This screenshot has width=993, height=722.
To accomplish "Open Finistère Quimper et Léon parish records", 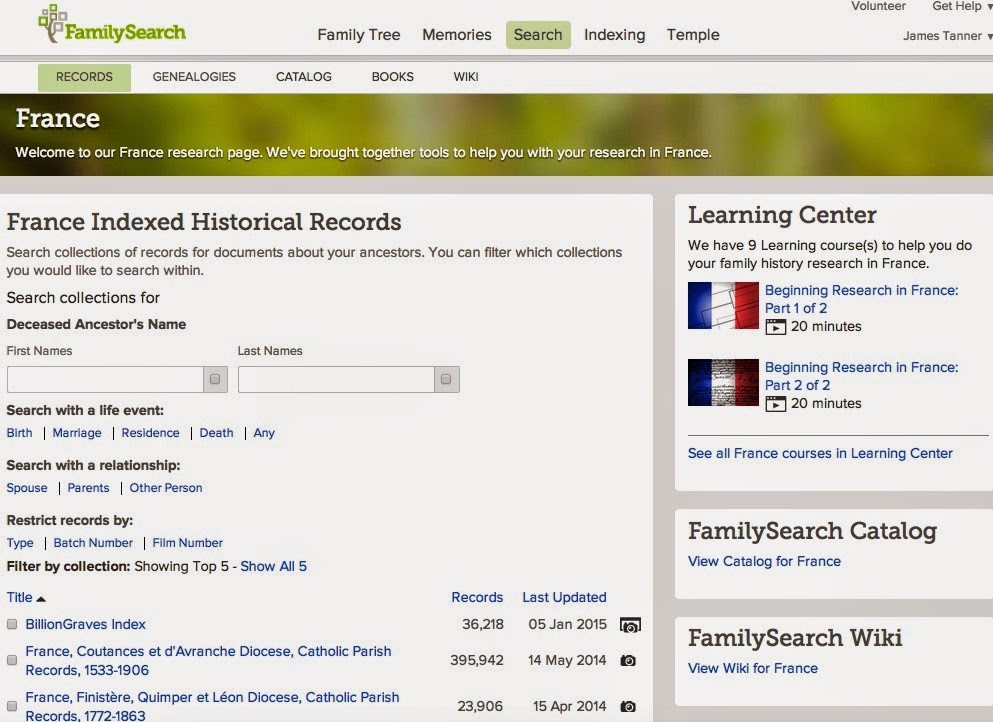I will point(212,706).
